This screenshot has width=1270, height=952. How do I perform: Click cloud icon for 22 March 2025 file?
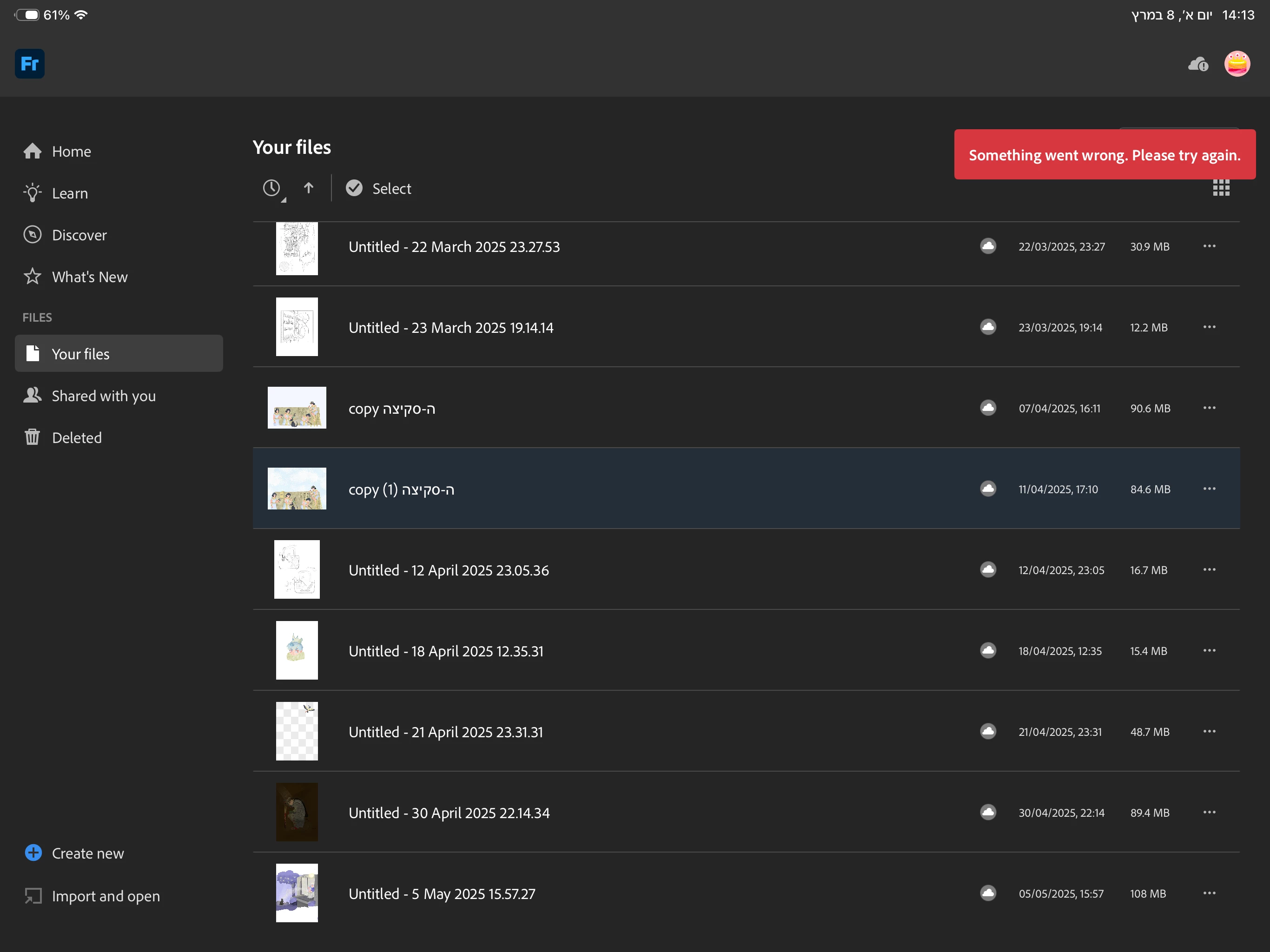(987, 246)
